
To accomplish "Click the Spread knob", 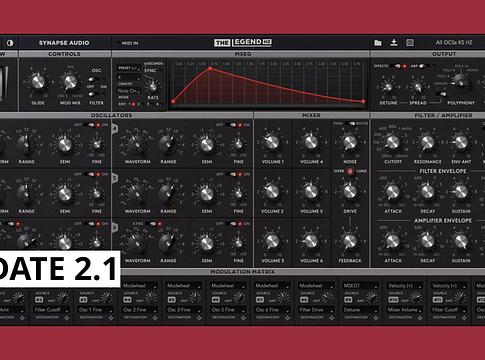I will 418,87.
